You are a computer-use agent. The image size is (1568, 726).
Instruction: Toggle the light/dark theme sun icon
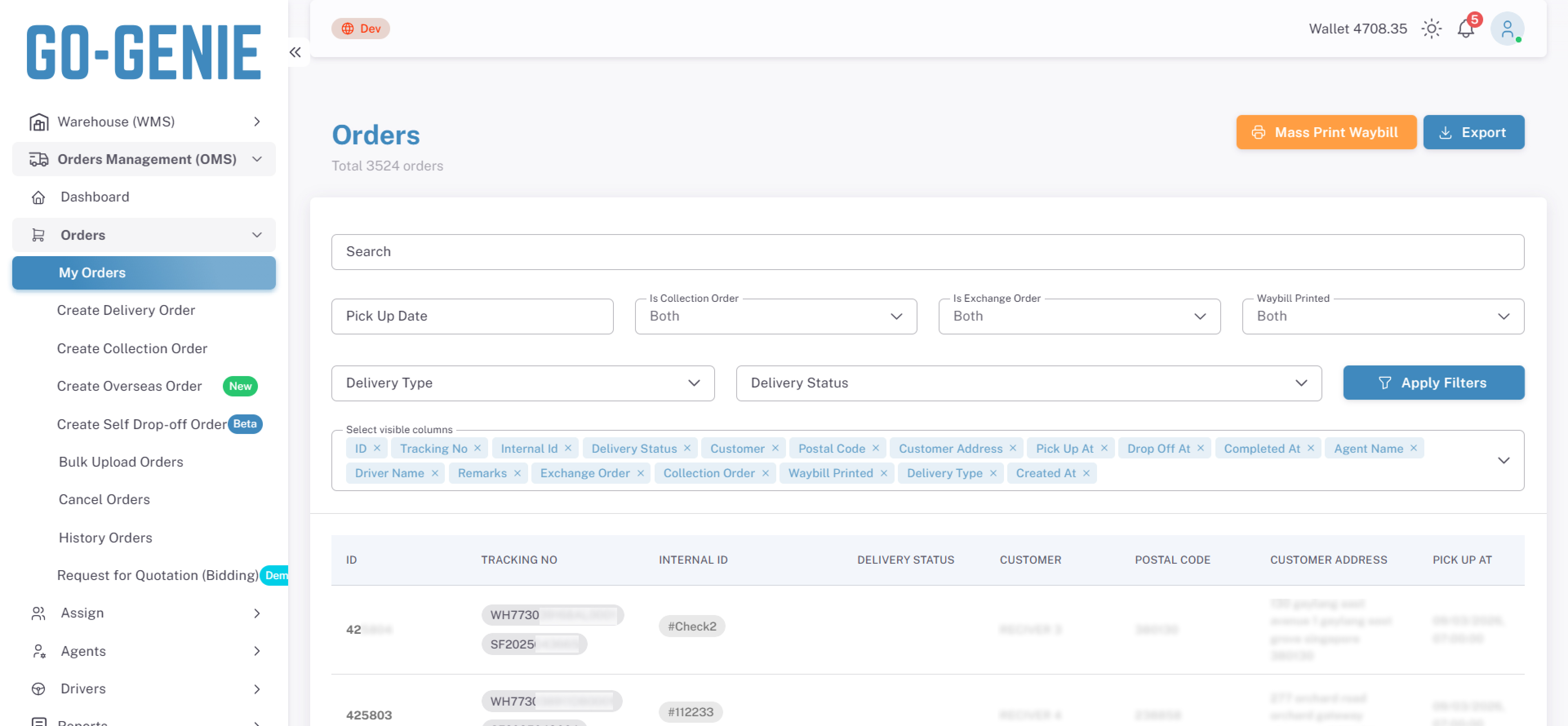[1432, 29]
